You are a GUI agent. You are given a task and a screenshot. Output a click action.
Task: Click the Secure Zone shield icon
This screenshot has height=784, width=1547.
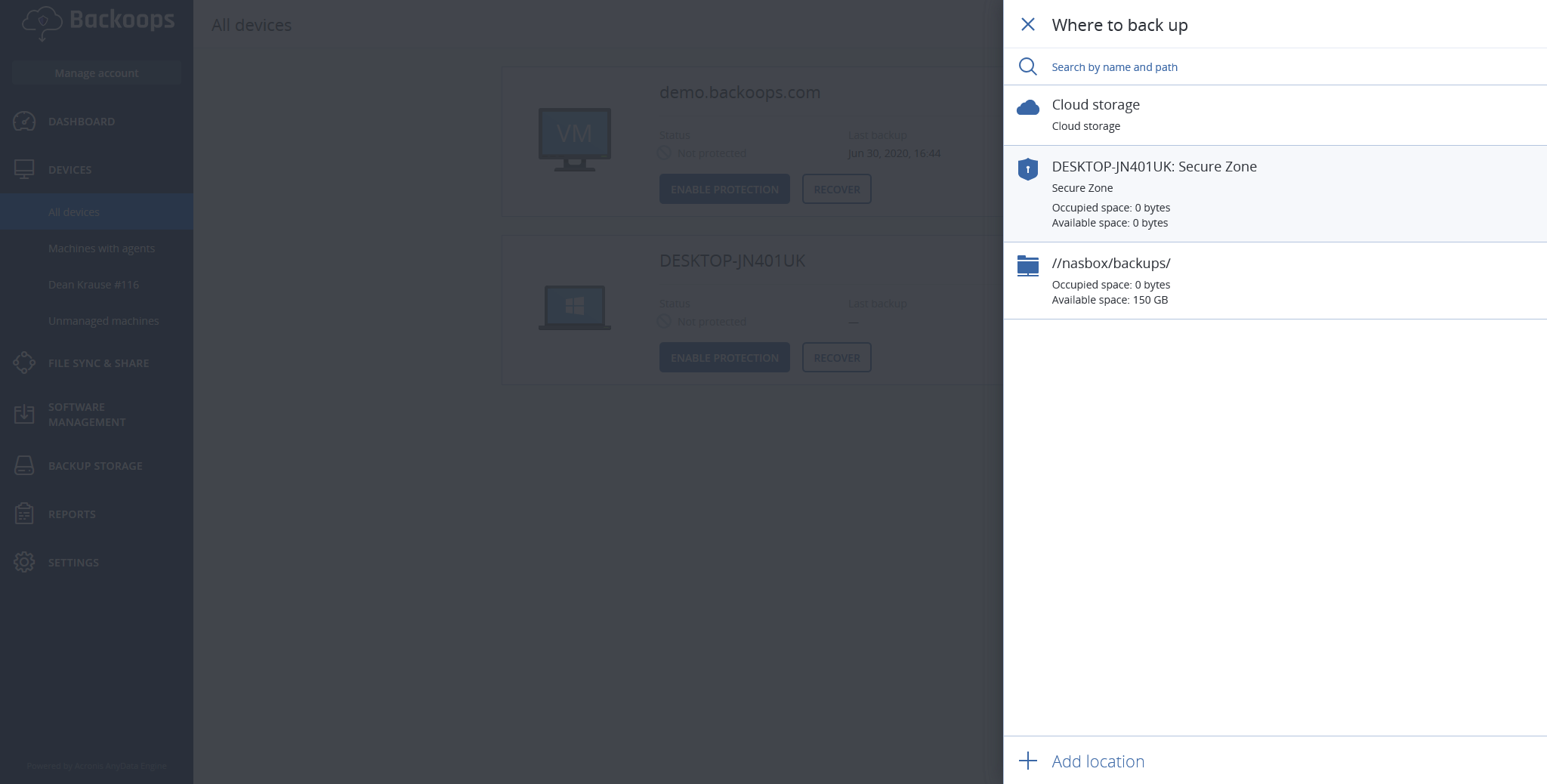coord(1027,169)
